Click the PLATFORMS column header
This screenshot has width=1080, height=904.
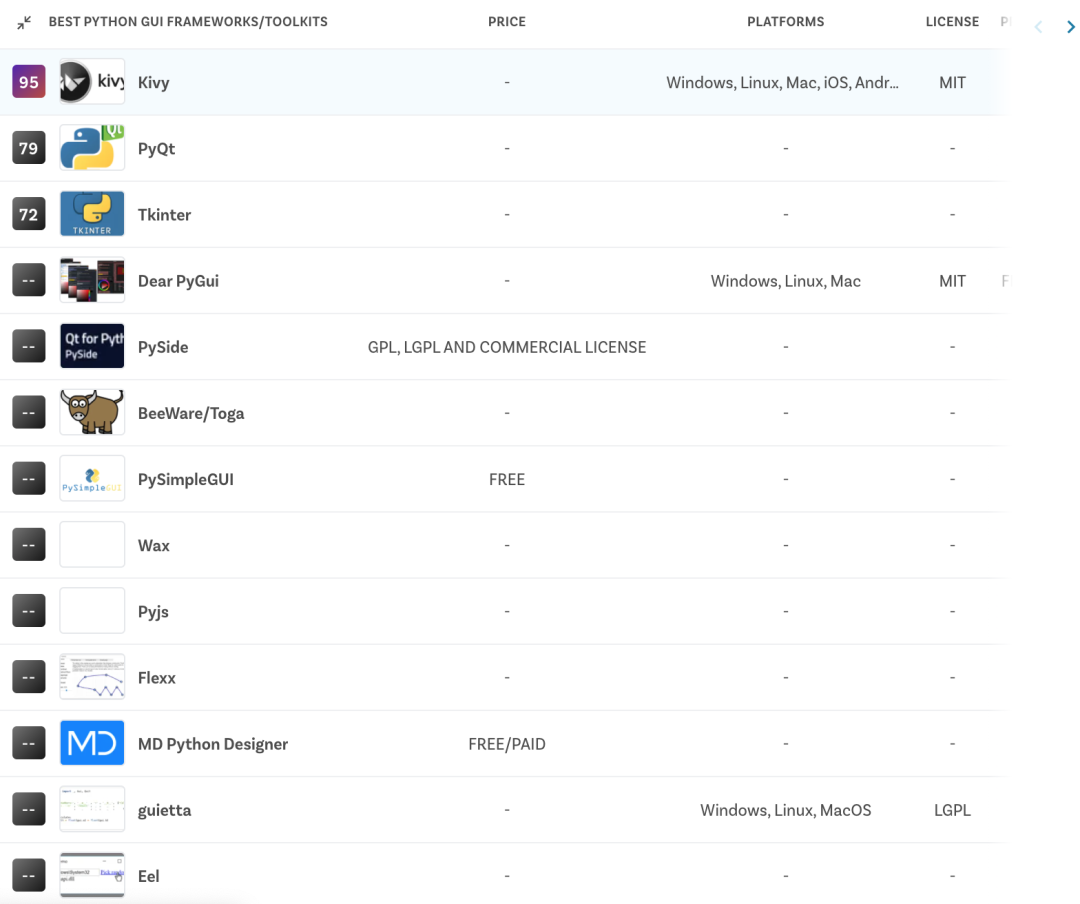786,22
